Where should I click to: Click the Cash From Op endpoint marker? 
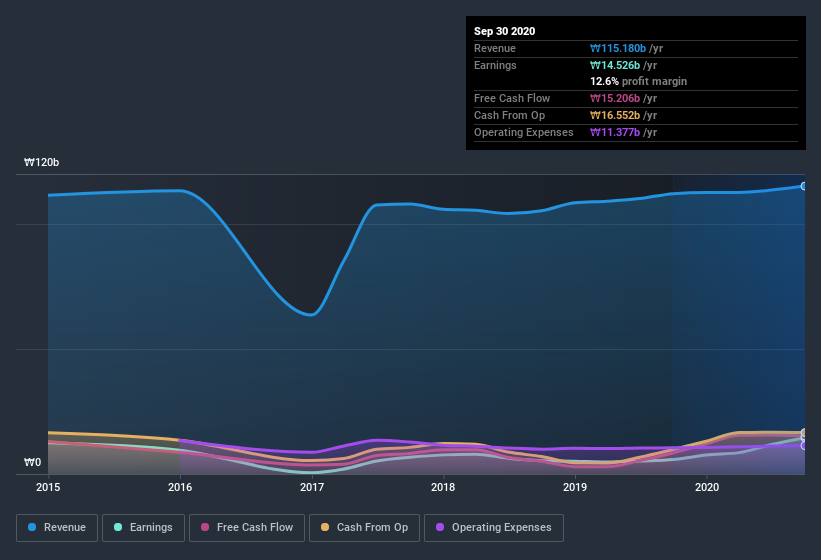tap(804, 433)
